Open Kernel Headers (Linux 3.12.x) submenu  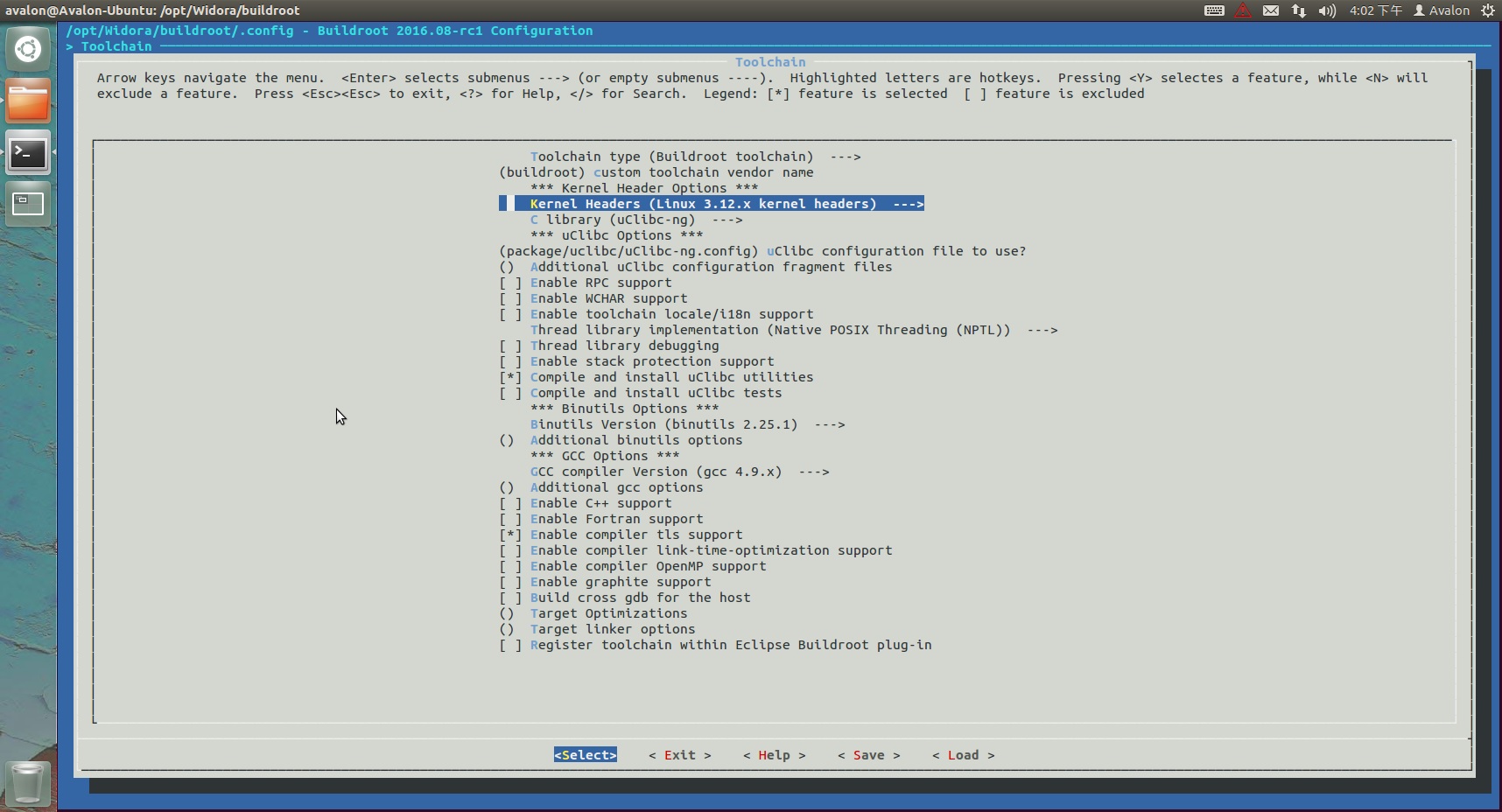(712, 204)
